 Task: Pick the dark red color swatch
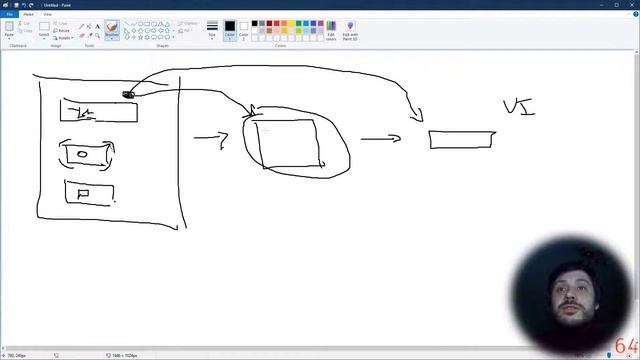[269, 23]
